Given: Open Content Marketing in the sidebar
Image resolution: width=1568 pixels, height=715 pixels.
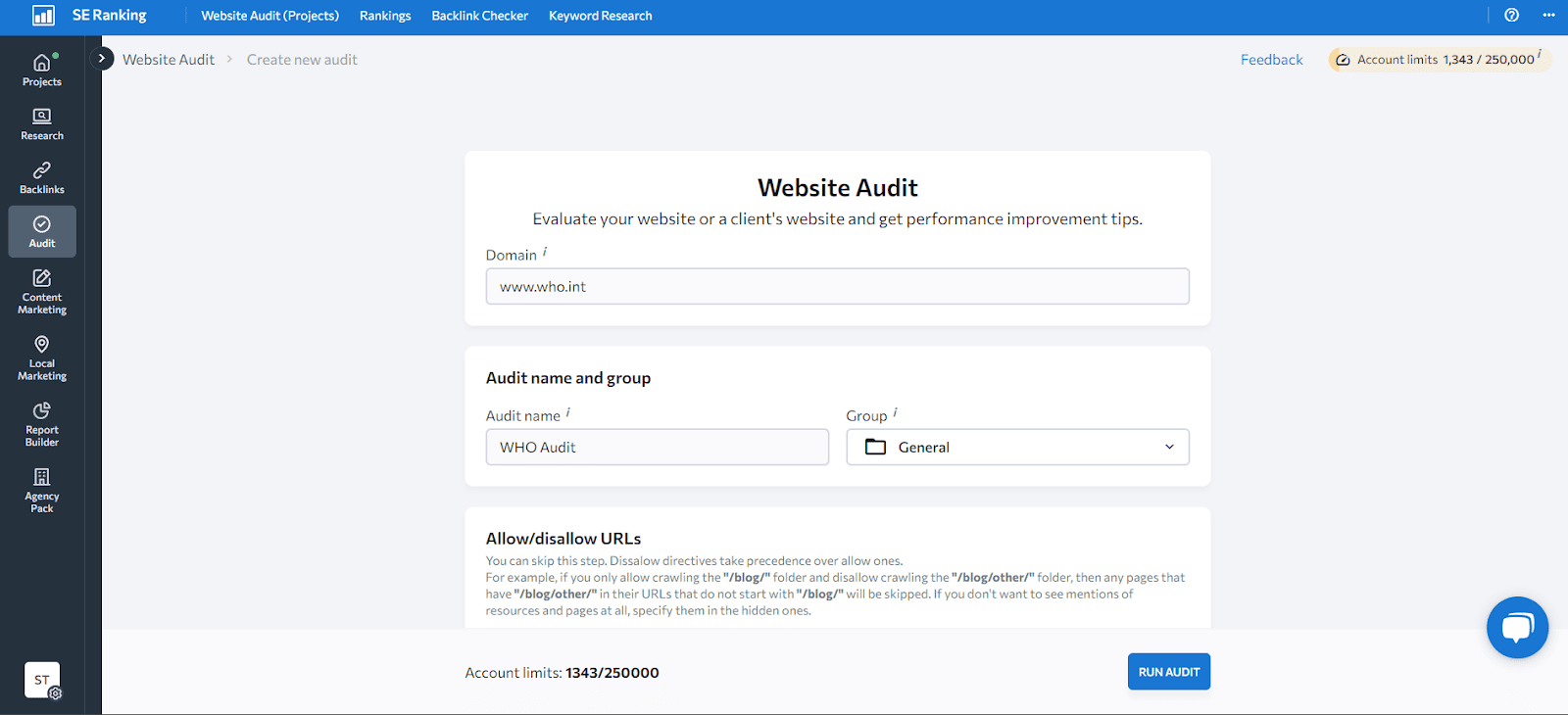Looking at the screenshot, I should (42, 292).
